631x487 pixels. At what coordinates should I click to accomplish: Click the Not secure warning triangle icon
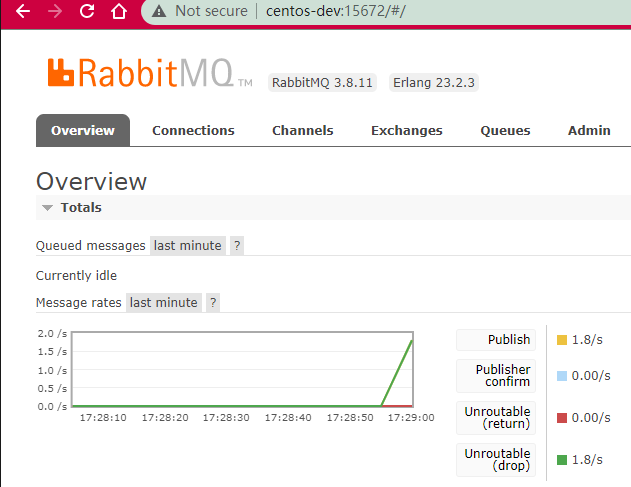point(159,11)
